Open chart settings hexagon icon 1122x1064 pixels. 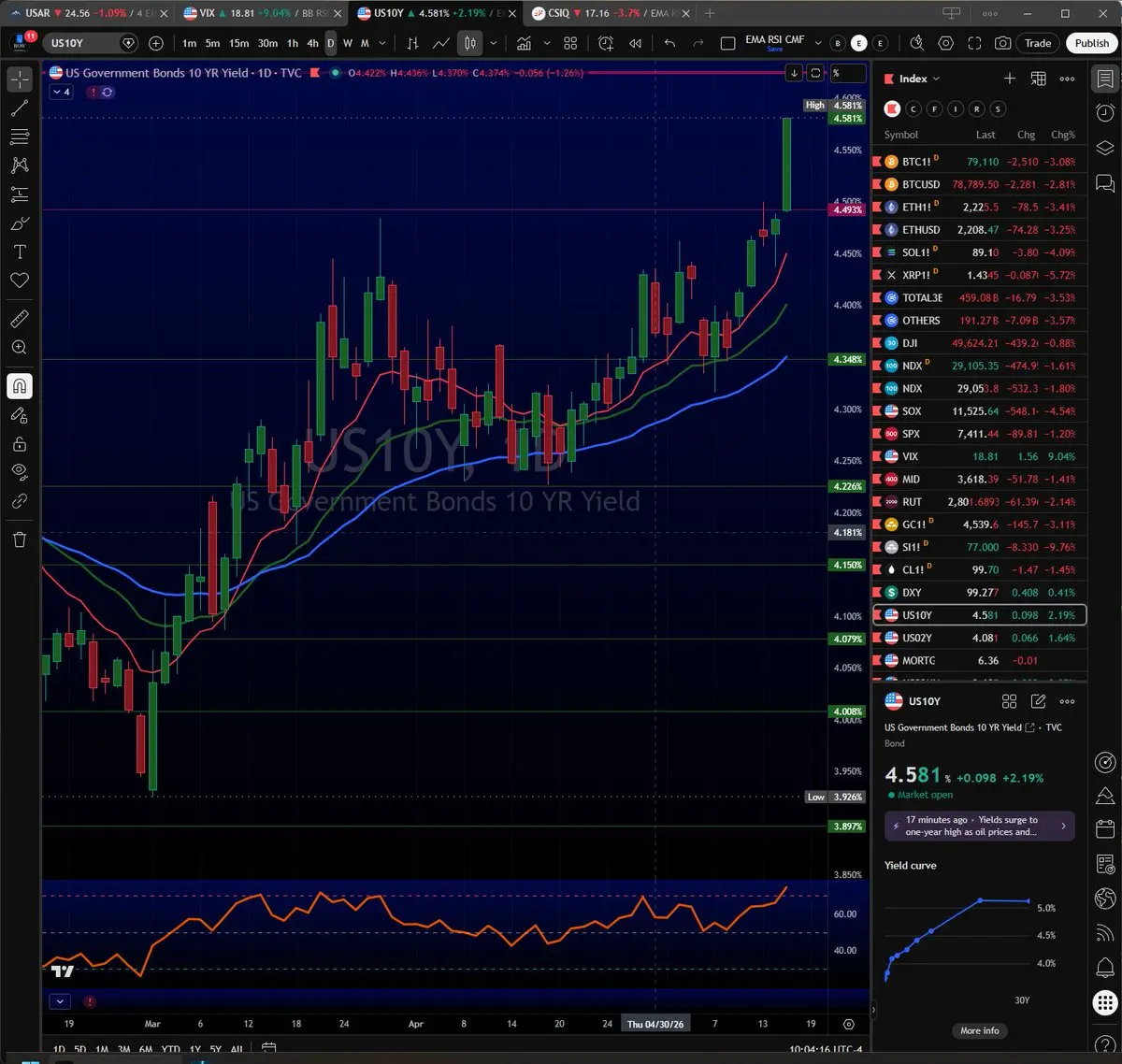[946, 43]
